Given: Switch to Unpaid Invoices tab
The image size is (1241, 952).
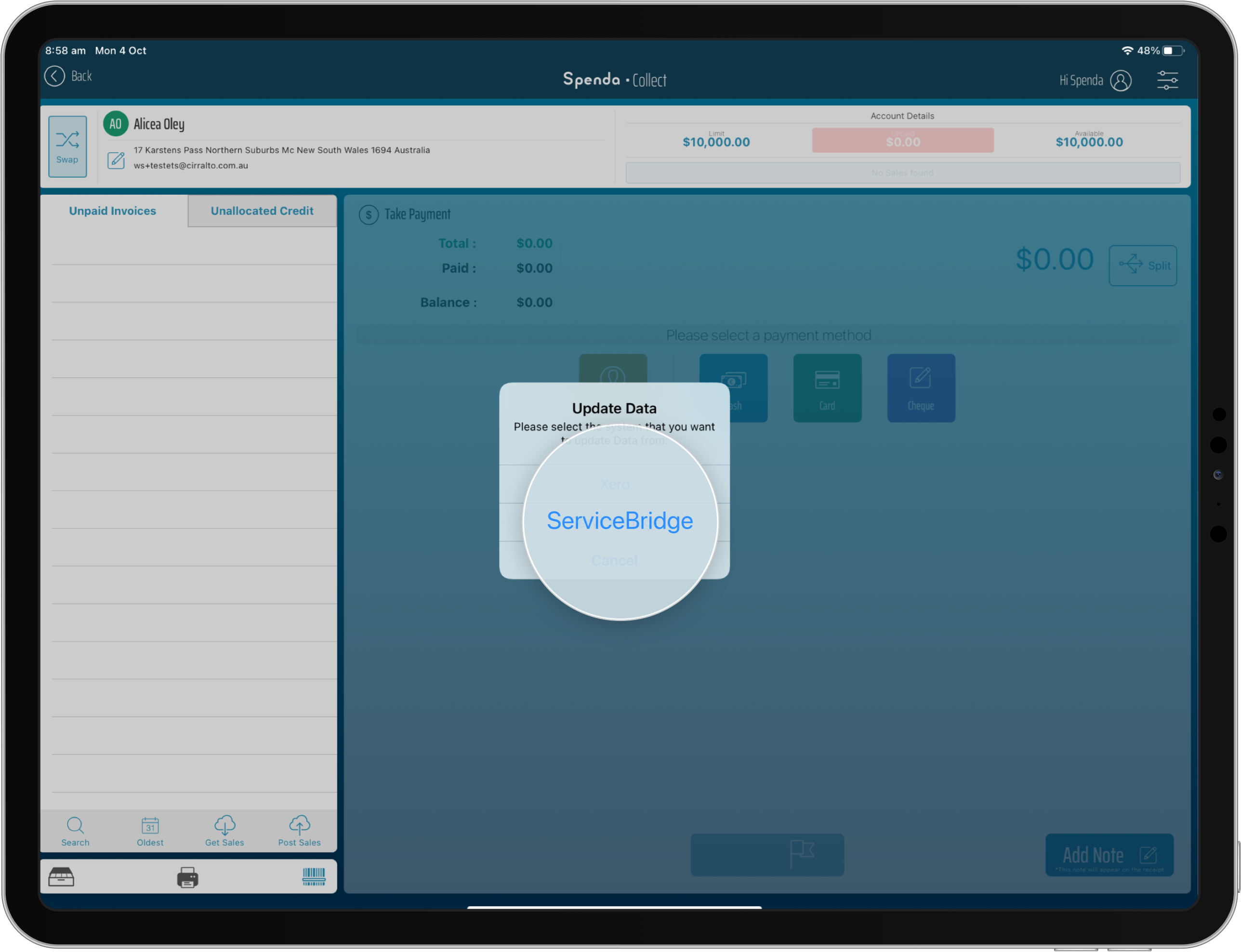Looking at the screenshot, I should coord(113,211).
